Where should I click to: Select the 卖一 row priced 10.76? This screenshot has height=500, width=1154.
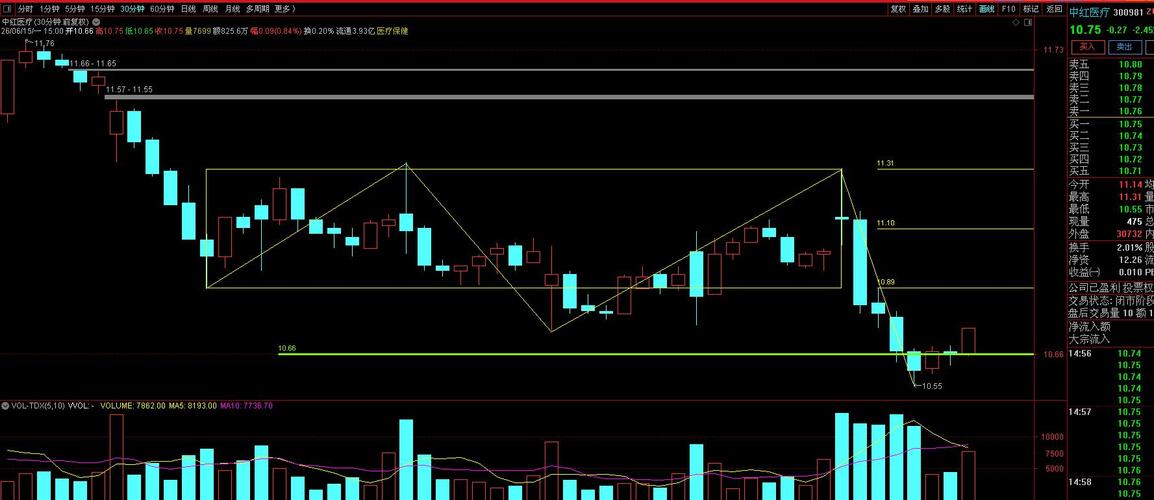pos(1111,111)
